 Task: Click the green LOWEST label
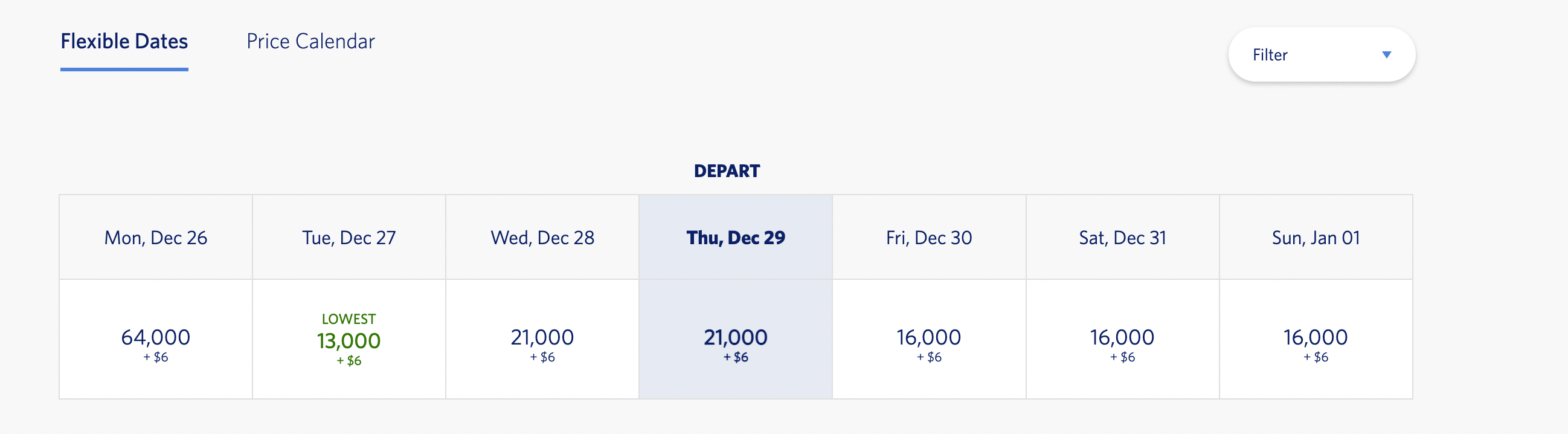coord(349,319)
